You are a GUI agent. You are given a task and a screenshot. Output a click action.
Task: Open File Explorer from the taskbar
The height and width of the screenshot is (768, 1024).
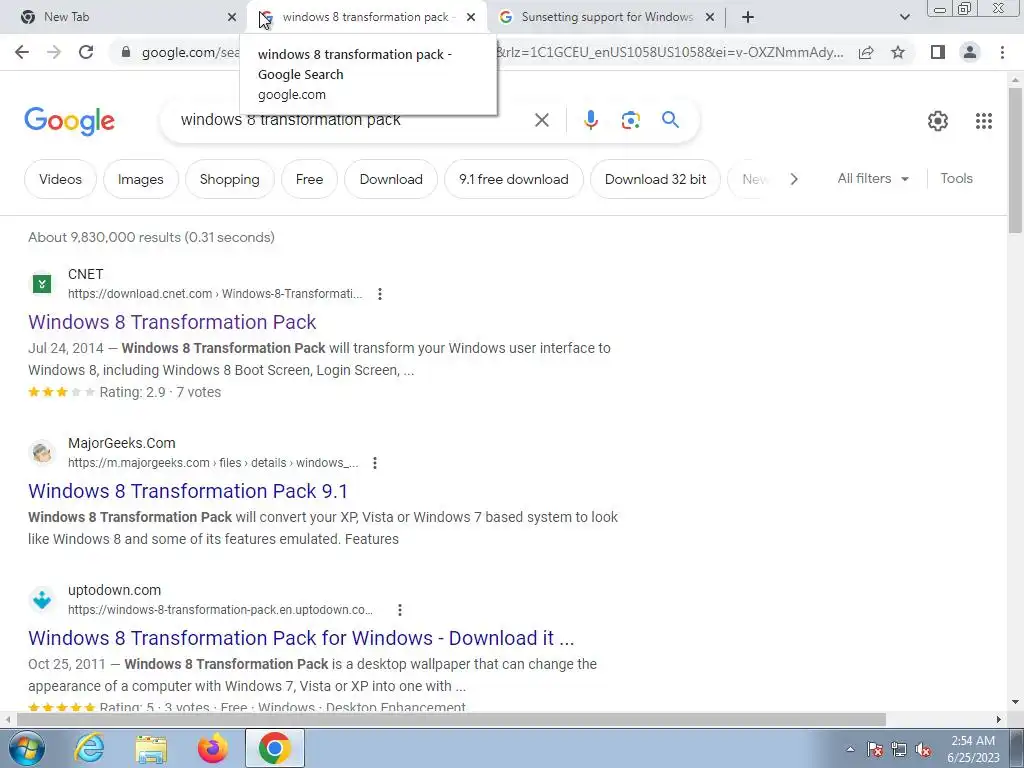click(x=151, y=749)
